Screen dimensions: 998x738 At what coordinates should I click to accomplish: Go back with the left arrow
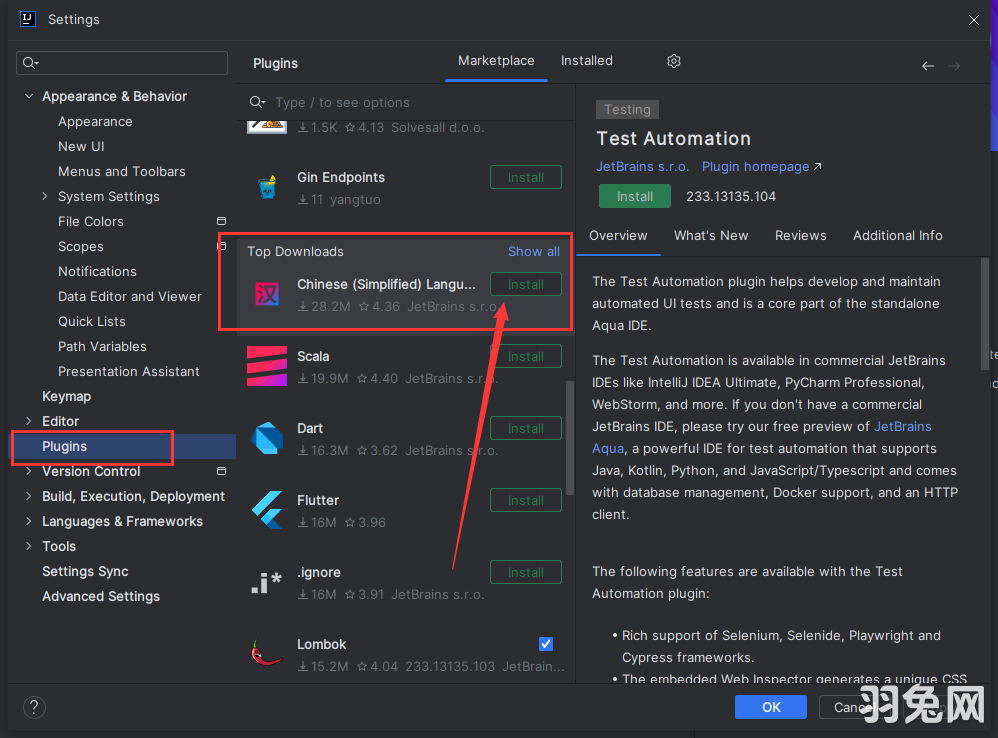coord(927,66)
